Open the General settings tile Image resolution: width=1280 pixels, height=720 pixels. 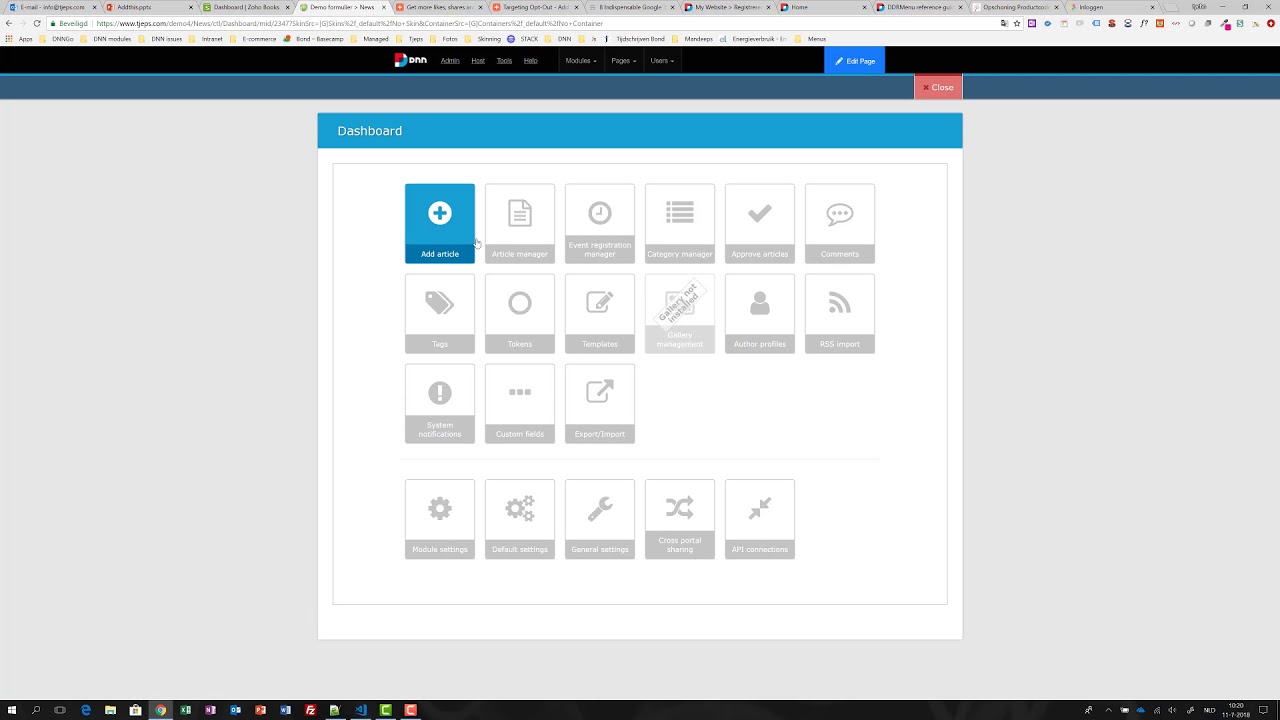click(x=600, y=519)
